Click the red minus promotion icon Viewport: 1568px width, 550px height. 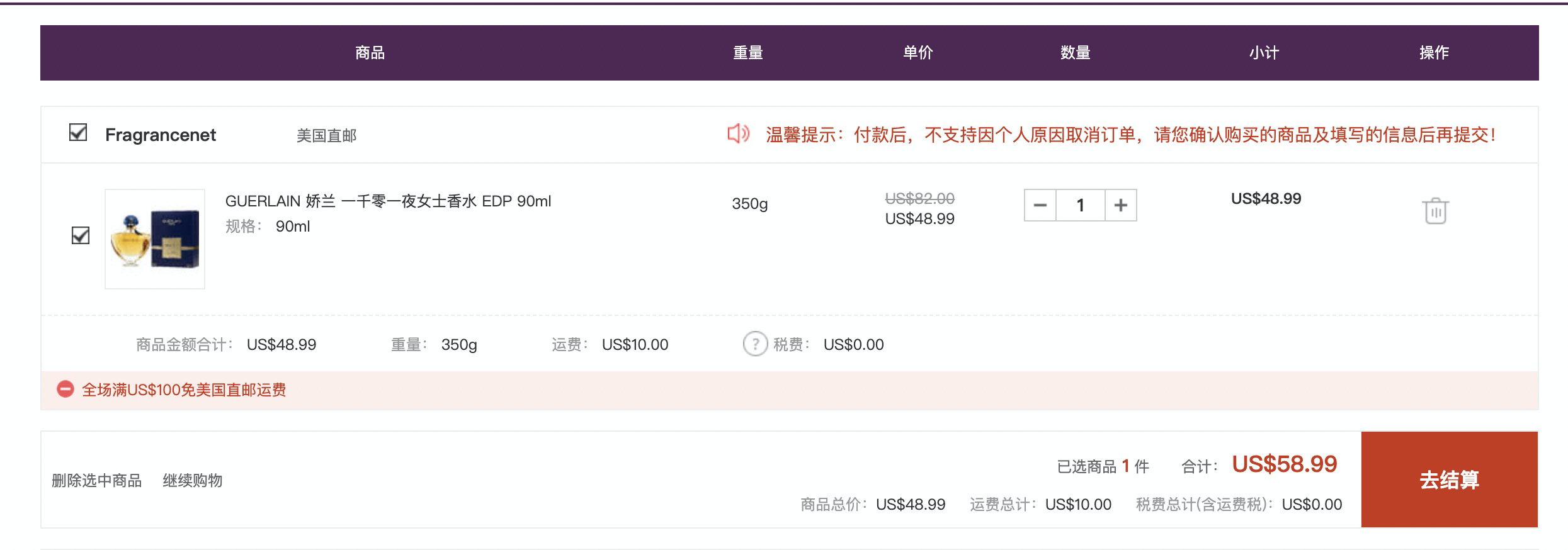(x=65, y=390)
